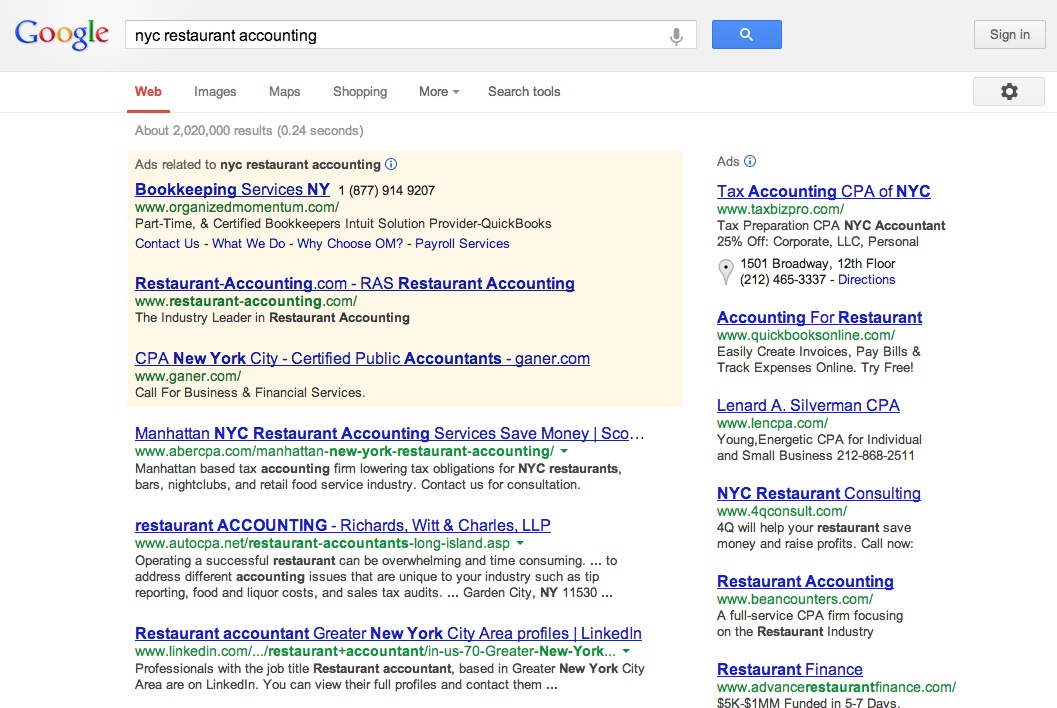Open beancounters 'Restaurant Accounting' ad
The height and width of the screenshot is (708, 1057).
point(805,581)
